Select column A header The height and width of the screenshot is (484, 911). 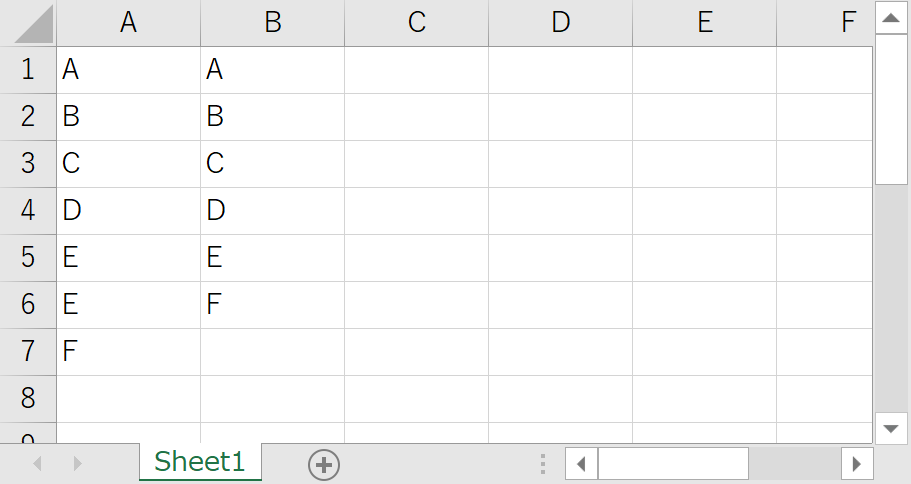[128, 23]
